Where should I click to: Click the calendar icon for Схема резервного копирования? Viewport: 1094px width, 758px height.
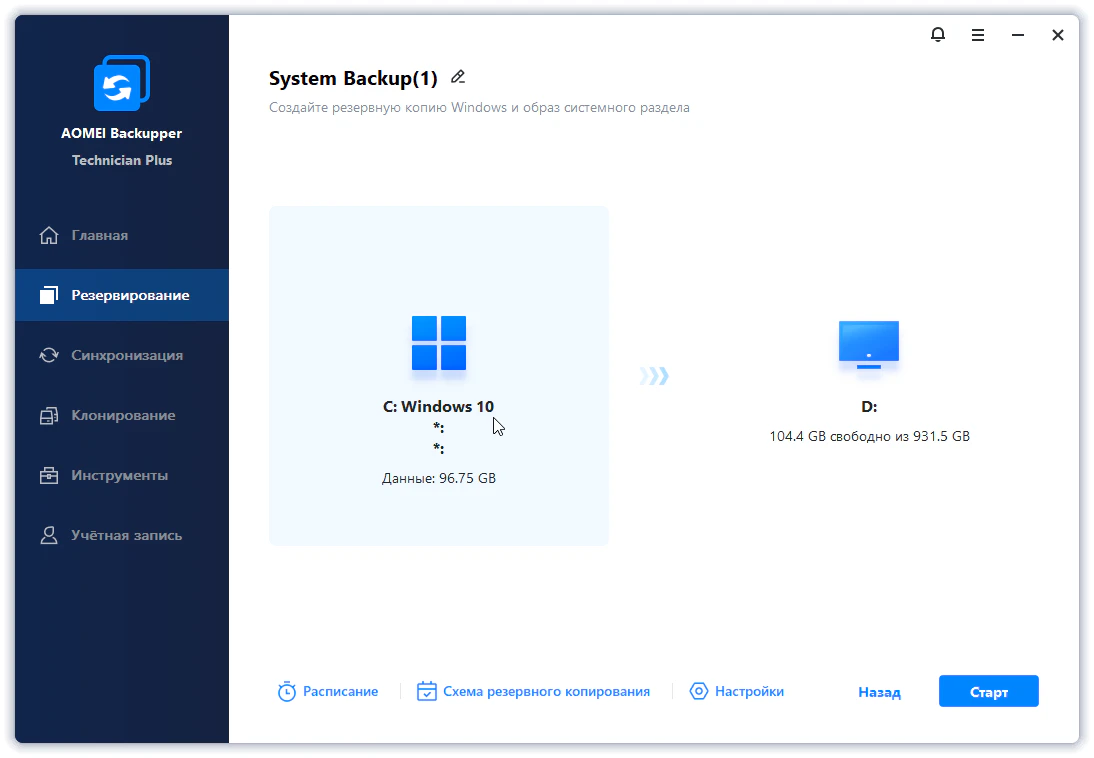427,692
